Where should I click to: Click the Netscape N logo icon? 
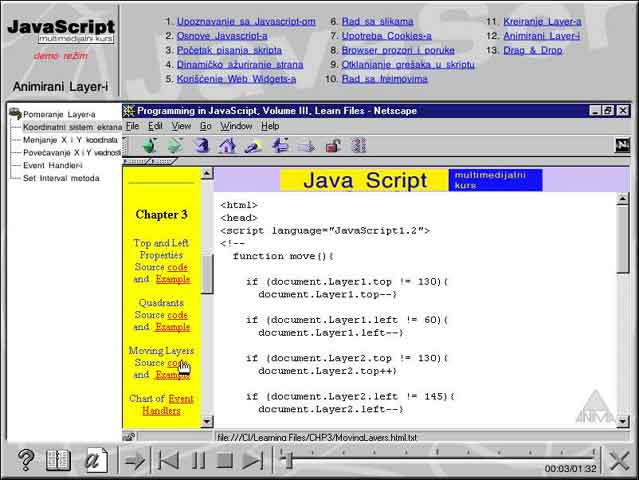(x=622, y=145)
